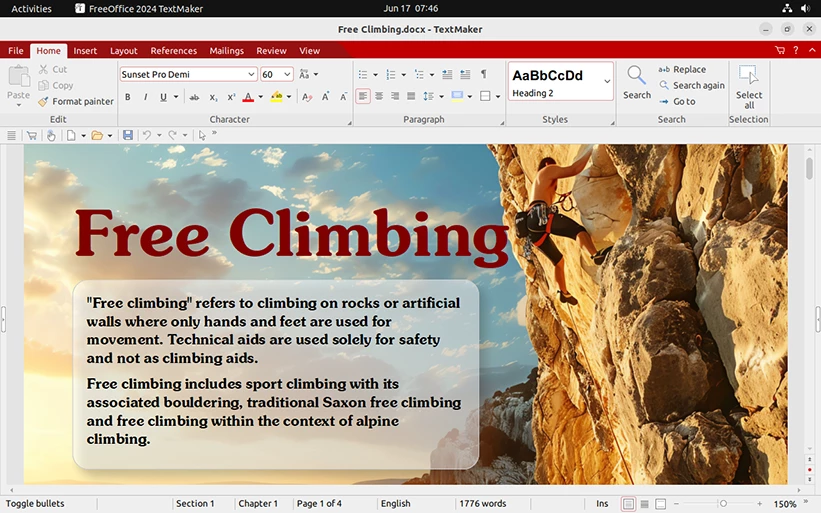Open Activities in the top bar
821x513 pixels.
tap(31, 8)
